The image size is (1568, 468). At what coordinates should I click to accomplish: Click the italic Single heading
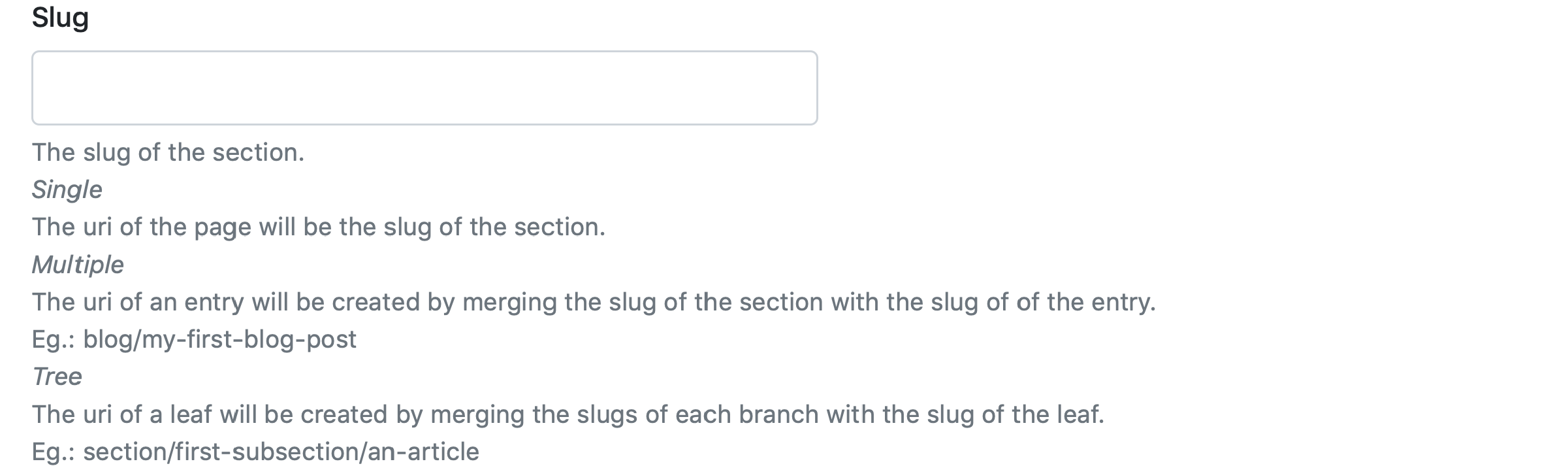[67, 190]
